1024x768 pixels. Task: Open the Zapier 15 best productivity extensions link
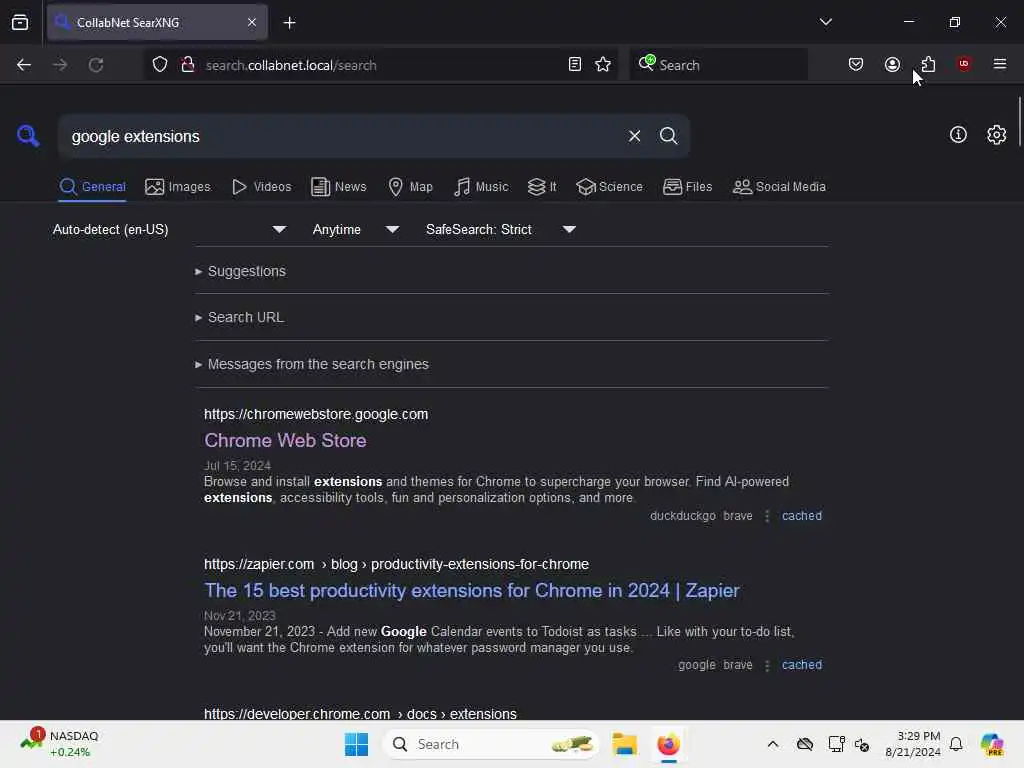coord(472,590)
